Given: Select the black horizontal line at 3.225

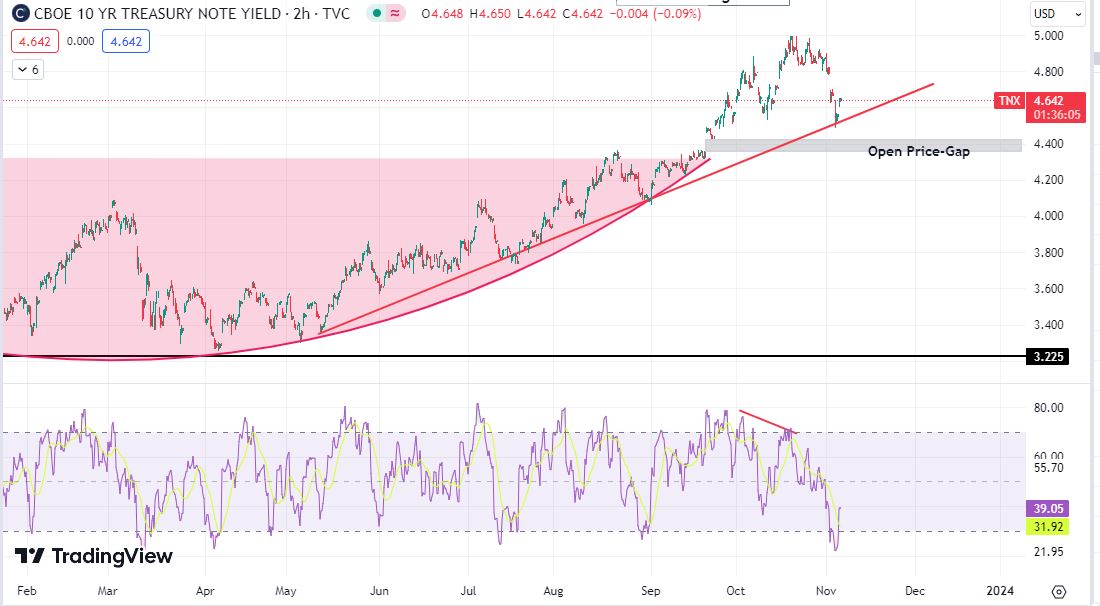Looking at the screenshot, I should (514, 356).
